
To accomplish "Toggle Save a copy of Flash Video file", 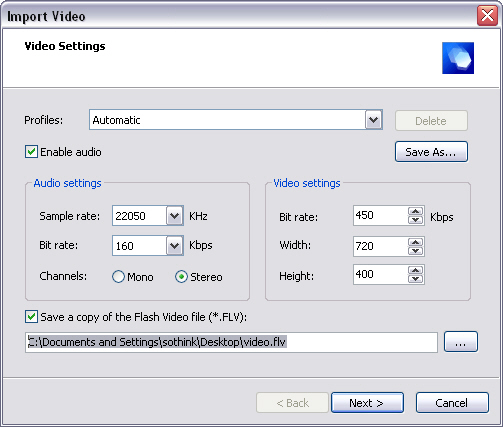I will pos(31,316).
